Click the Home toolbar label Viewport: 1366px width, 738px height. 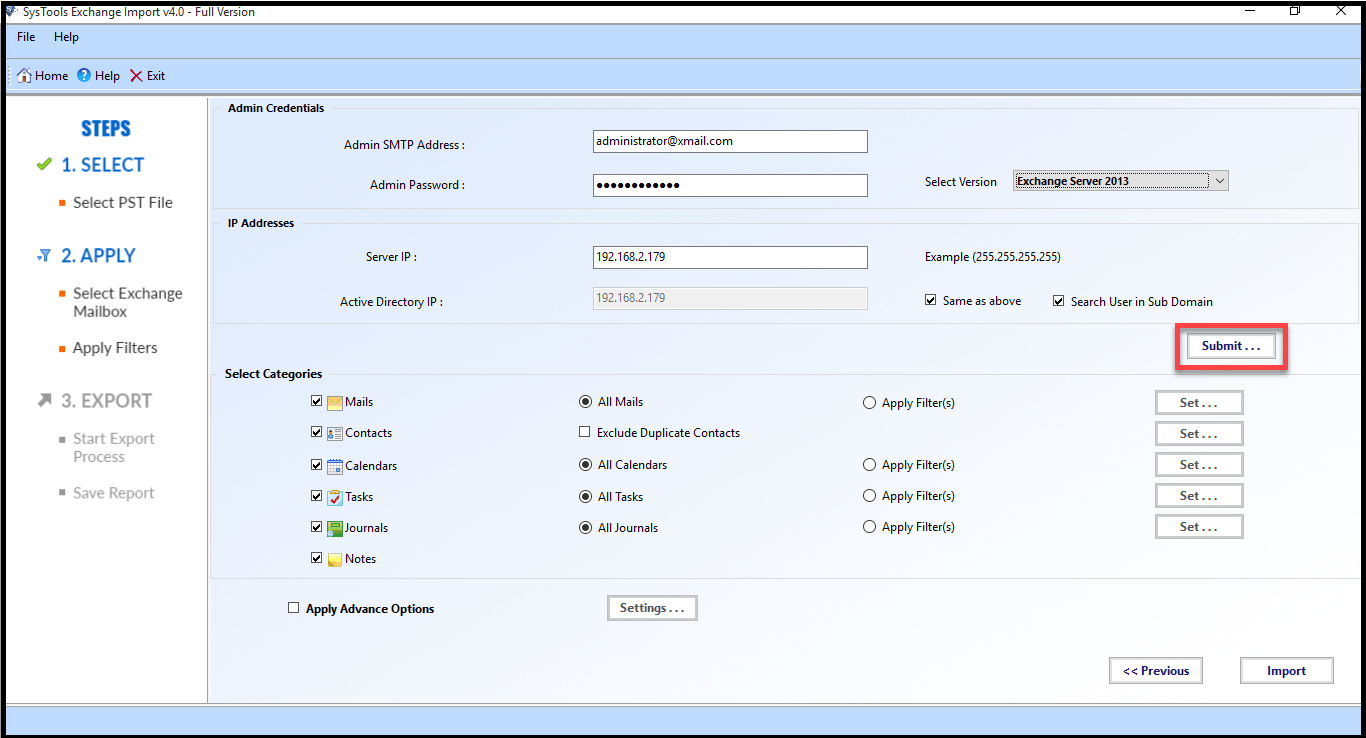coord(52,76)
